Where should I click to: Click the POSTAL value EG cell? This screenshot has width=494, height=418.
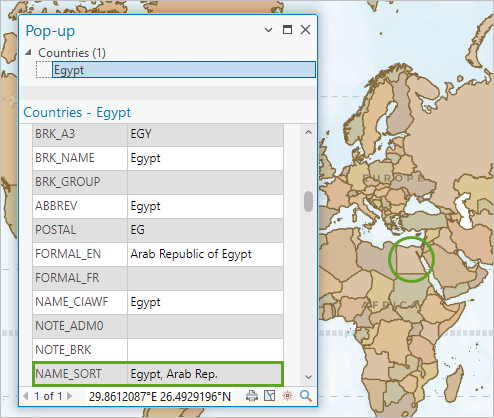pyautogui.click(x=205, y=230)
